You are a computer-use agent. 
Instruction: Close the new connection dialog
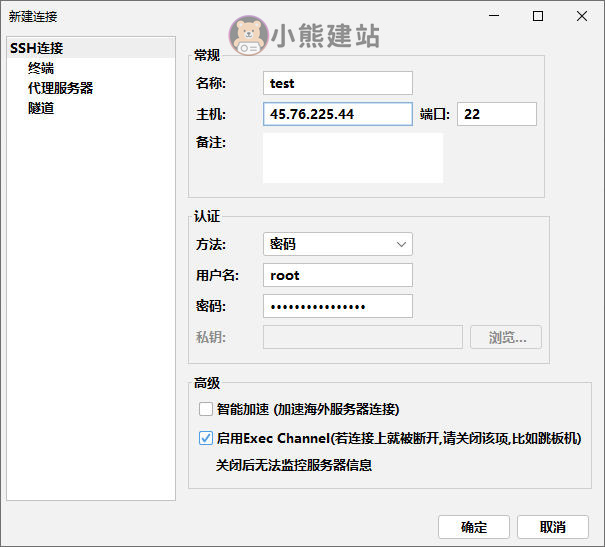582,16
